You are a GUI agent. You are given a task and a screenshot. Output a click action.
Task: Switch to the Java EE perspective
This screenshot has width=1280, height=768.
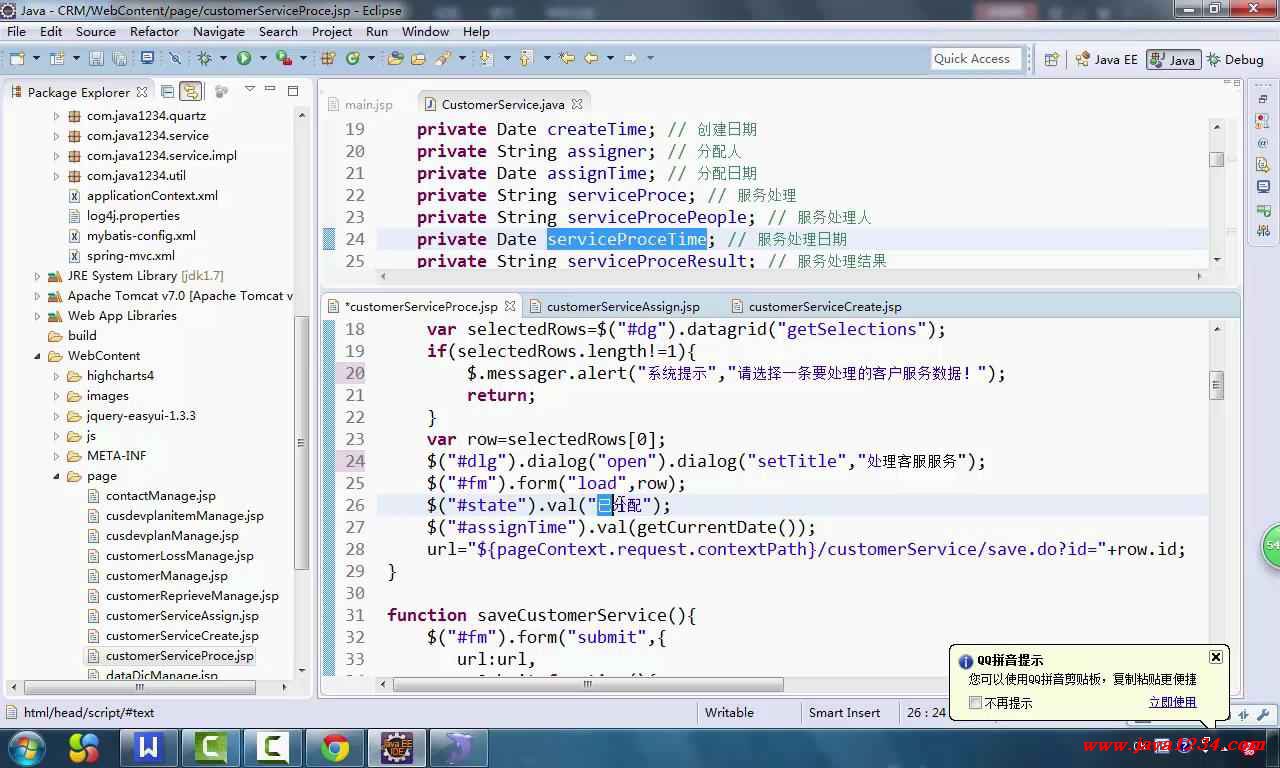1106,59
